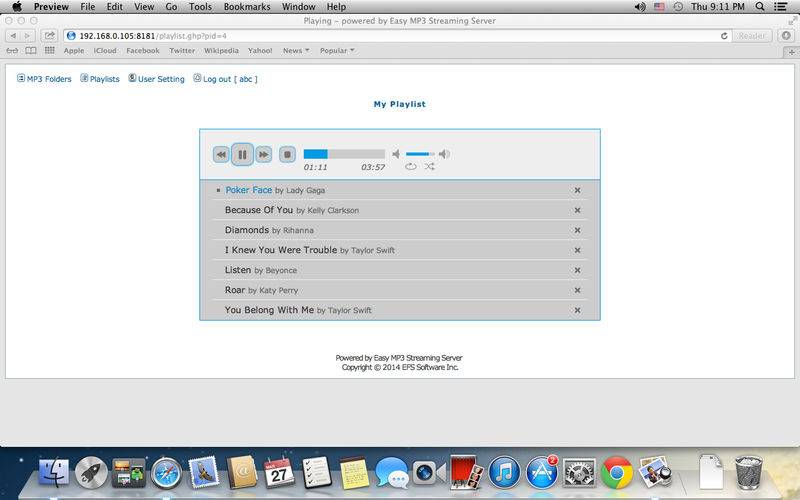Play Roar by Katy Perry
800x500 pixels.
point(261,290)
